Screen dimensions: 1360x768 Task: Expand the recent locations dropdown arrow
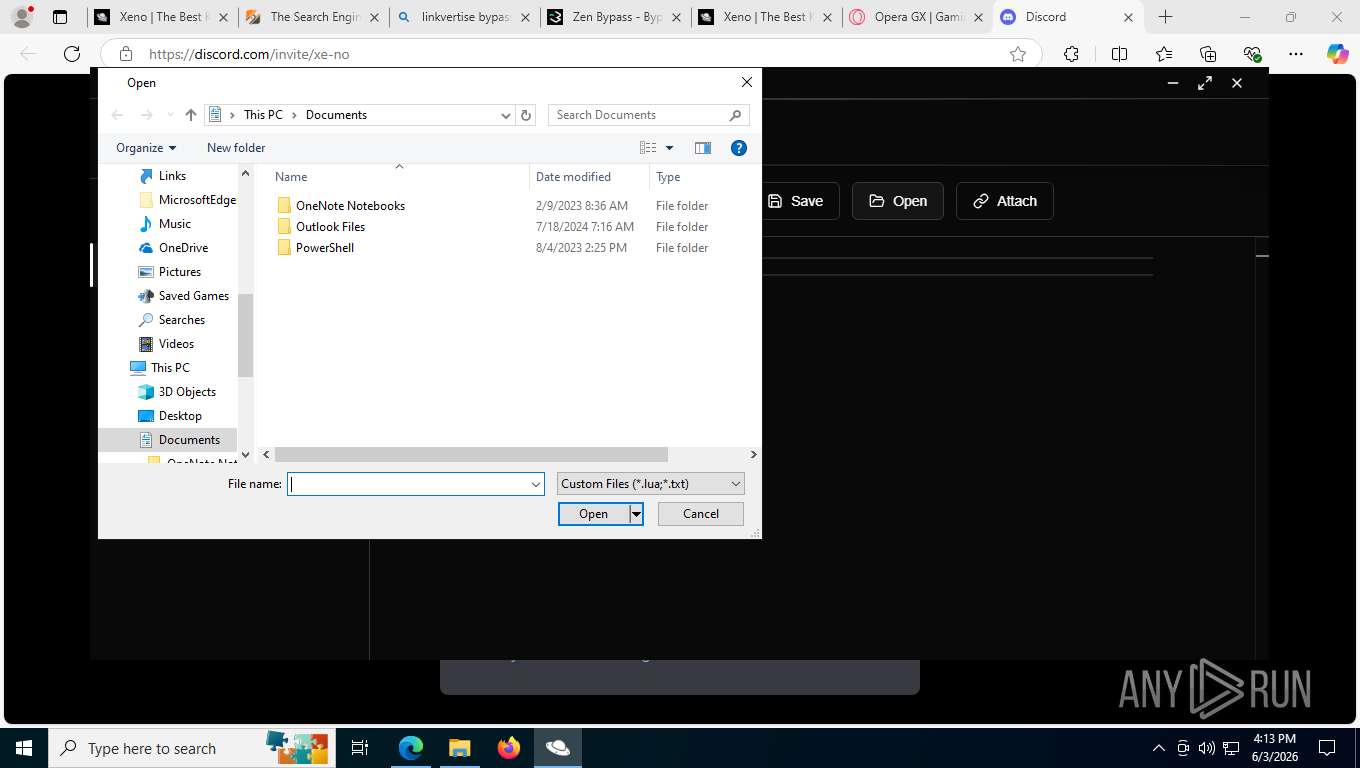tap(170, 115)
